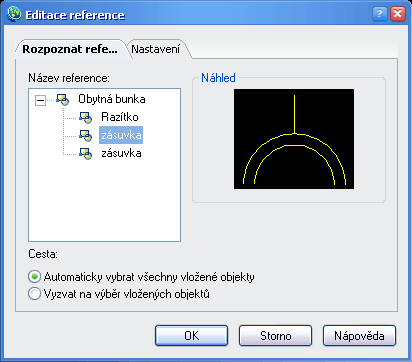Select the highlighted zásuvka tree entry
The width and height of the screenshot is (412, 362).
pyautogui.click(x=121, y=135)
